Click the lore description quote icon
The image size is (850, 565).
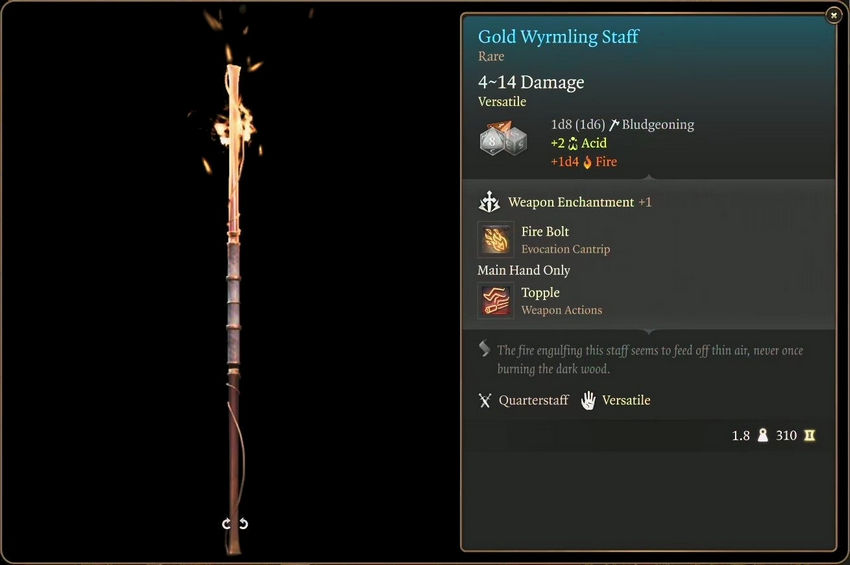(x=484, y=349)
